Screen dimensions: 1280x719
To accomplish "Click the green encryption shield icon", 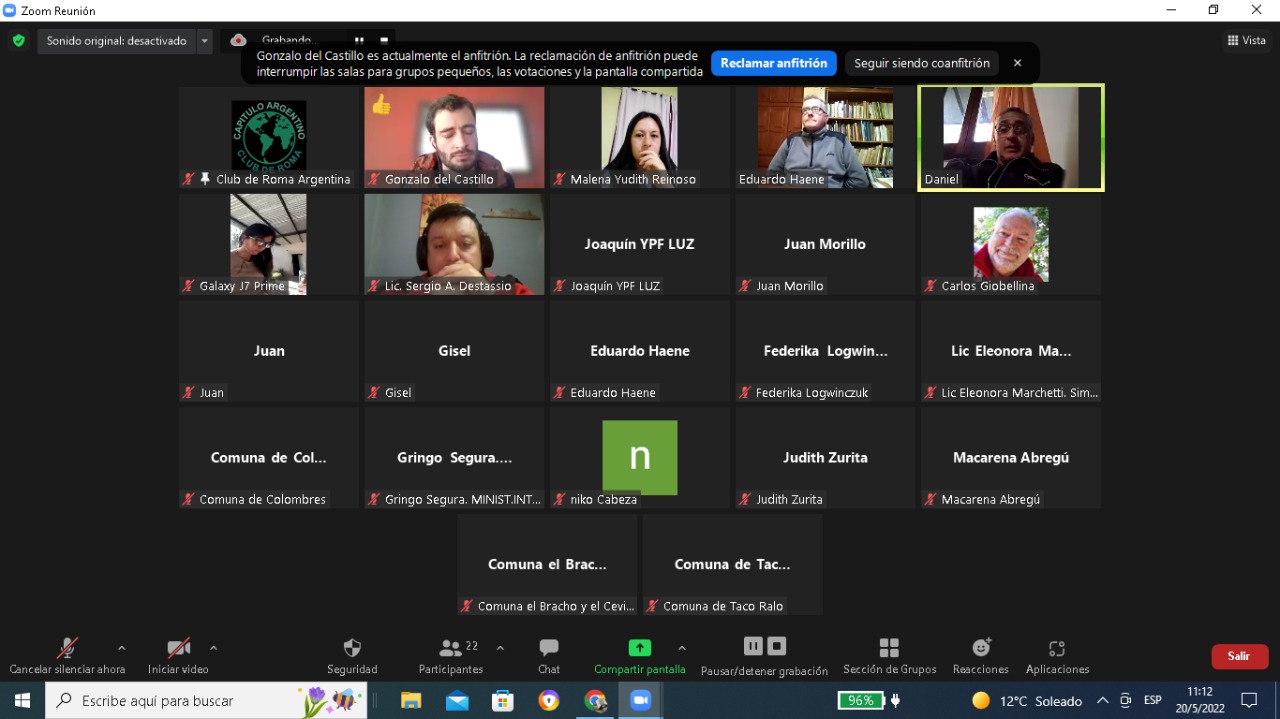I will coord(18,41).
